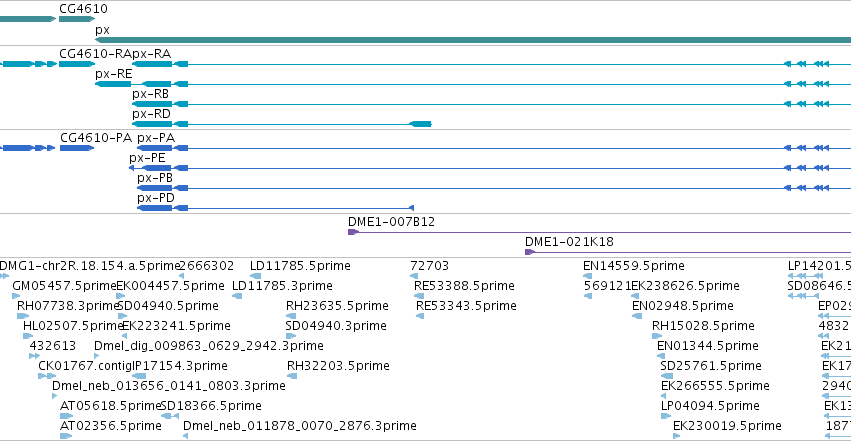Open the RH32203.5prime EST
Screen dimensions: 851x441
pos(292,376)
